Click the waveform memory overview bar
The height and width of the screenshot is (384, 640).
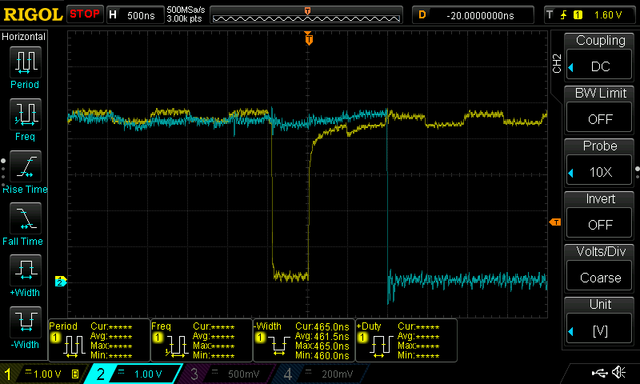[x=307, y=16]
